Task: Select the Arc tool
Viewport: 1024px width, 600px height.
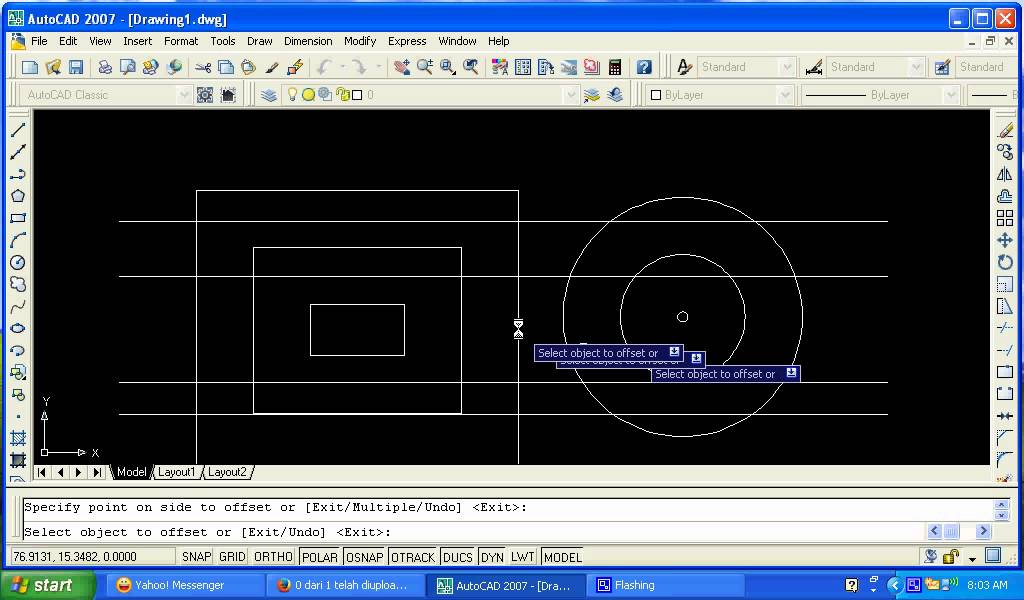Action: pyautogui.click(x=18, y=240)
